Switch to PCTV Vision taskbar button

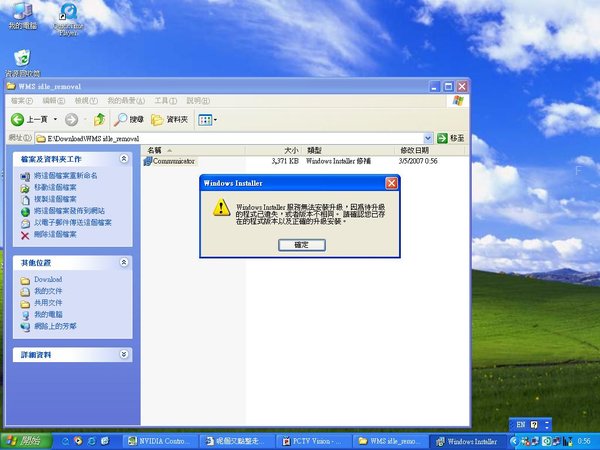[313, 442]
